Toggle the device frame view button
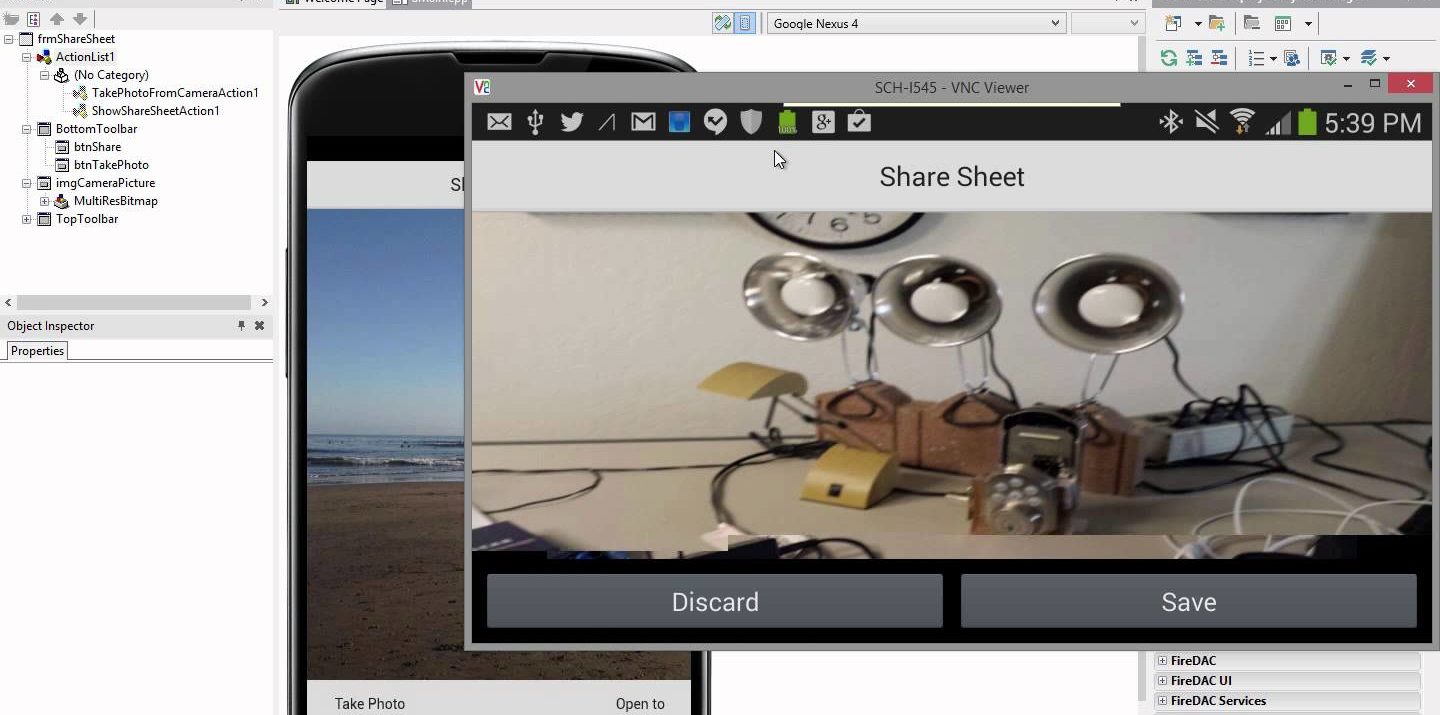The height and width of the screenshot is (715, 1440). (745, 23)
